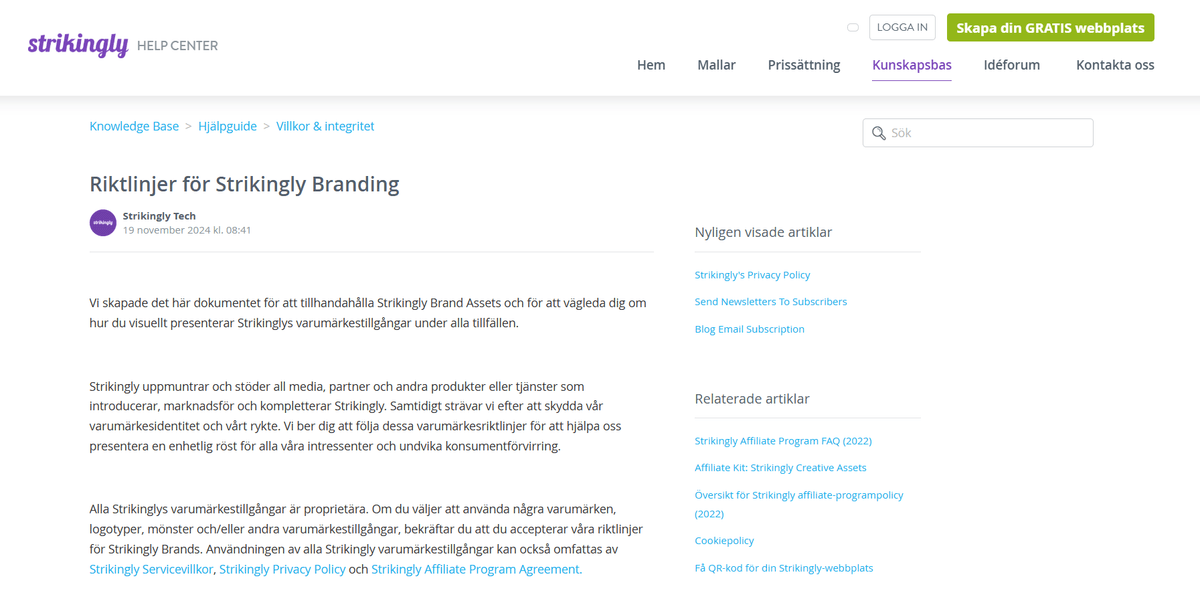Click Skapa din GRATIS webbplats button
Screen dimensions: 1200x605
tap(1050, 28)
